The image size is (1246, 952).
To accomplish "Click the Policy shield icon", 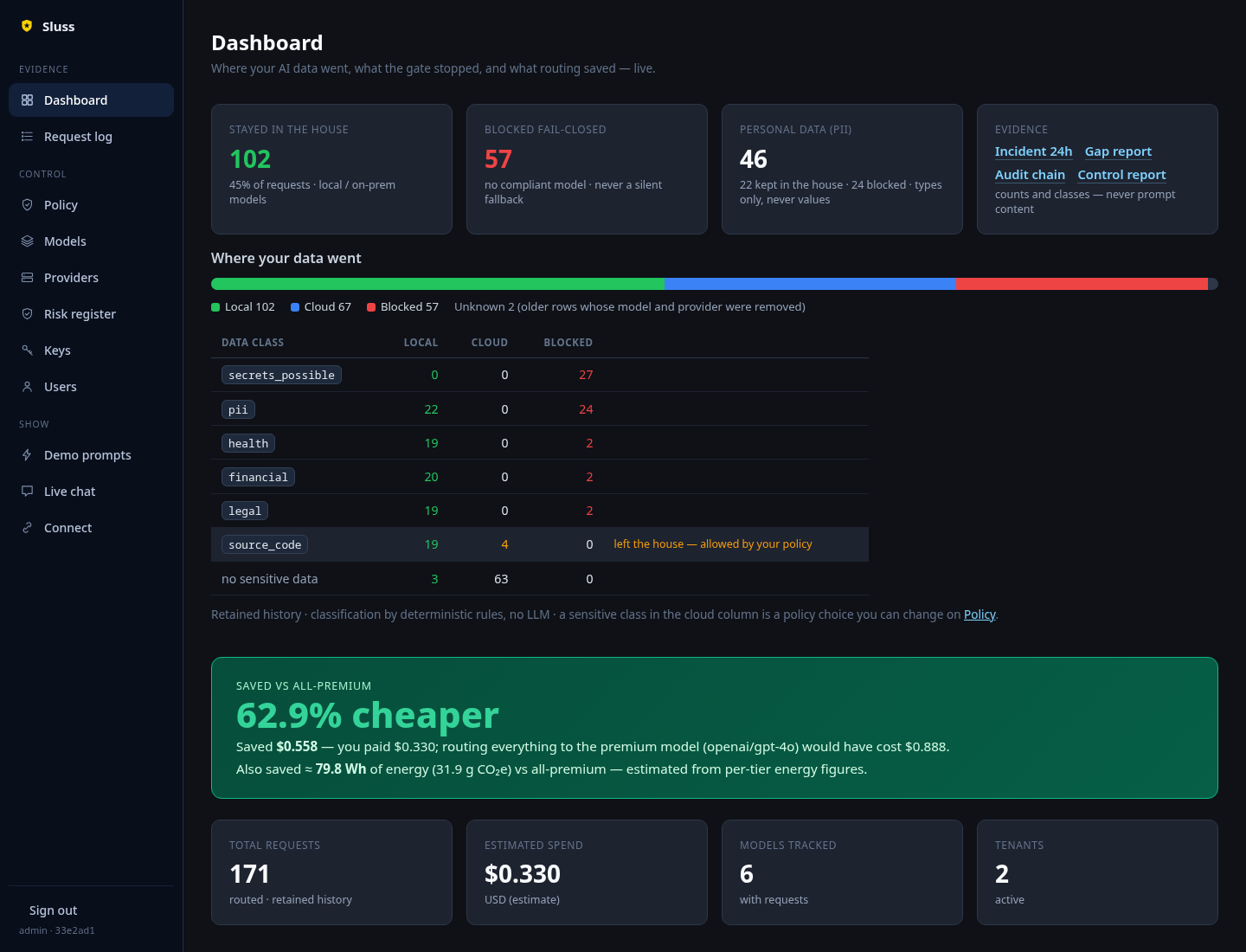I will click(x=27, y=205).
